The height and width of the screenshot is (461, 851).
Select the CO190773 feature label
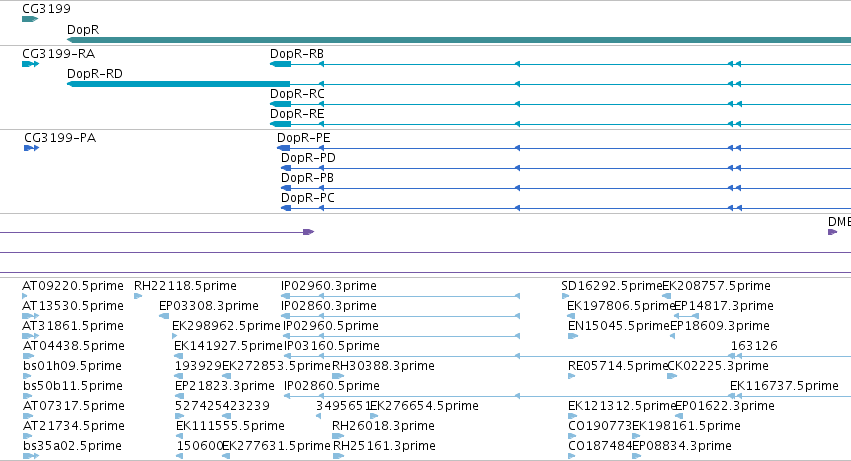600,427
